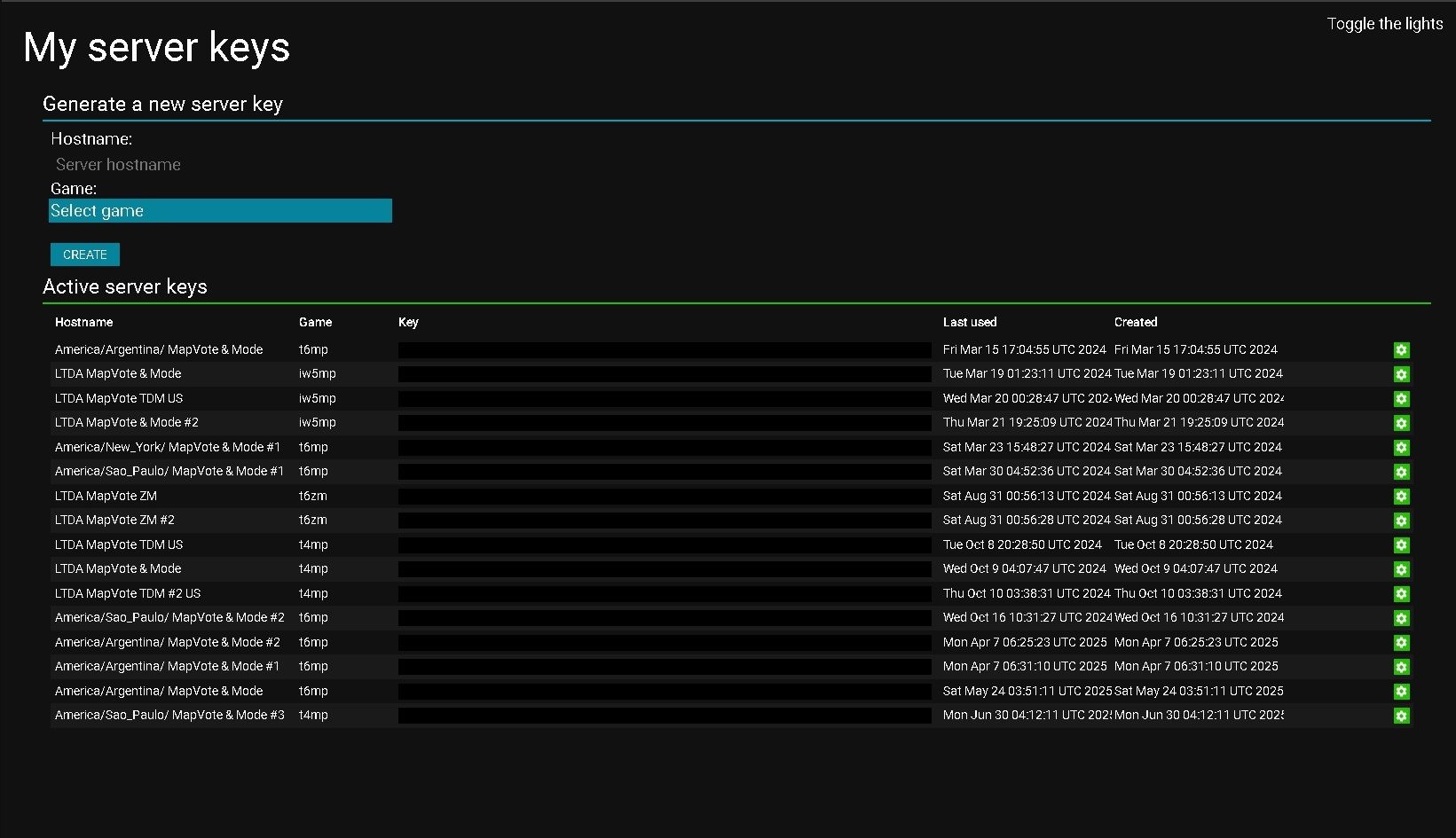Screen dimensions: 1456x838
Task: Click the Last used column header
Action: [x=970, y=322]
